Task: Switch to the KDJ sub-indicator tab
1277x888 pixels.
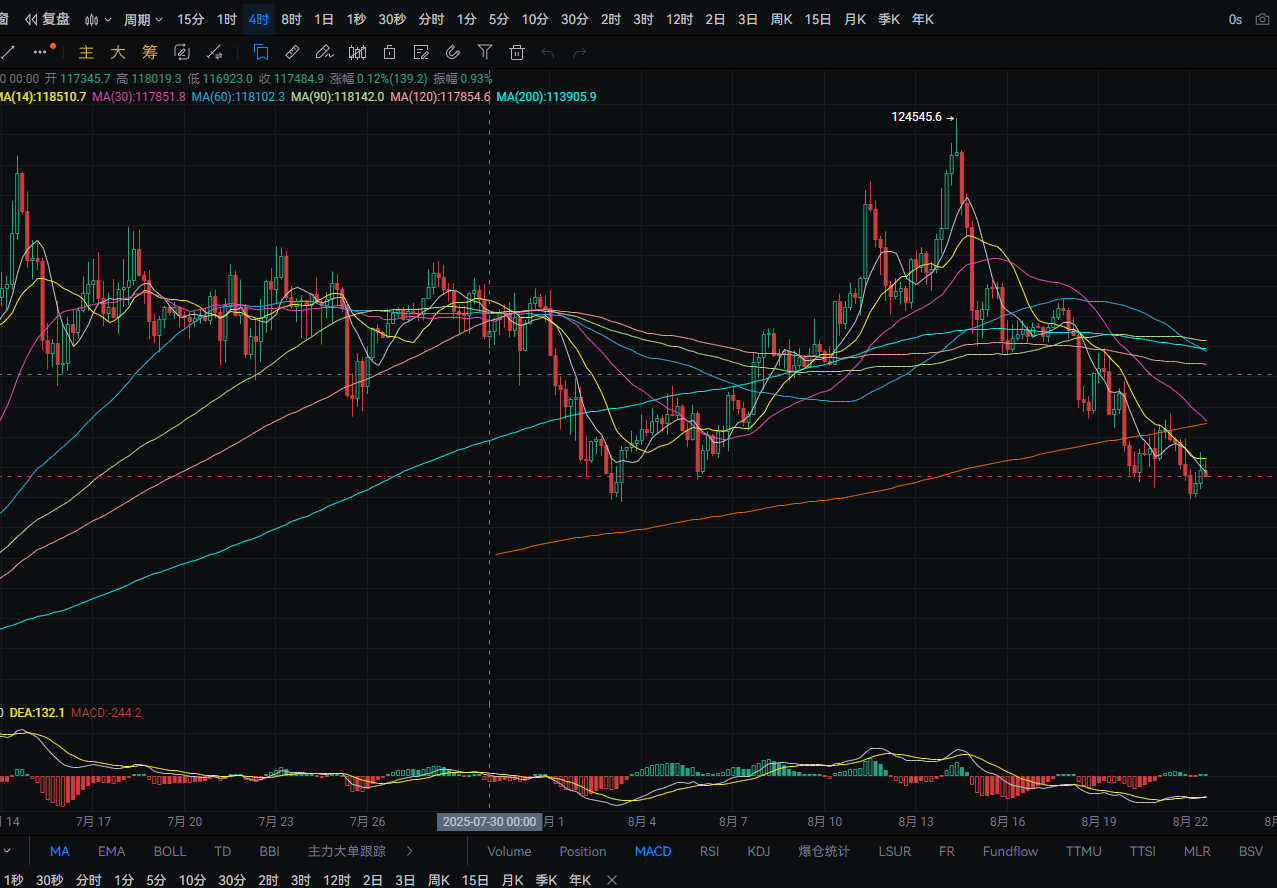Action: pyautogui.click(x=759, y=851)
